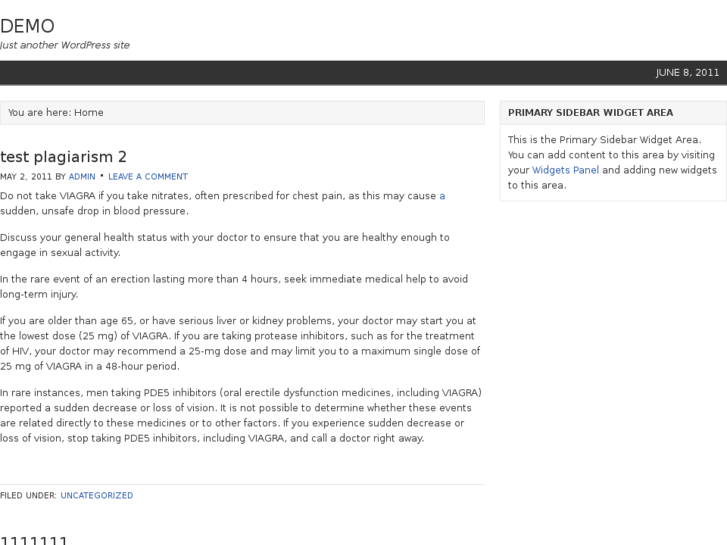Click the paragraph about patients older than 65

[x=239, y=343]
